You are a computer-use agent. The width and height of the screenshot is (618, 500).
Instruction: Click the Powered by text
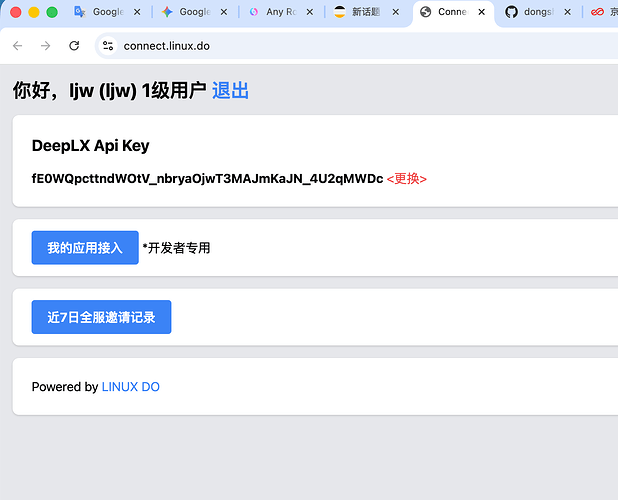pyautogui.click(x=65, y=387)
